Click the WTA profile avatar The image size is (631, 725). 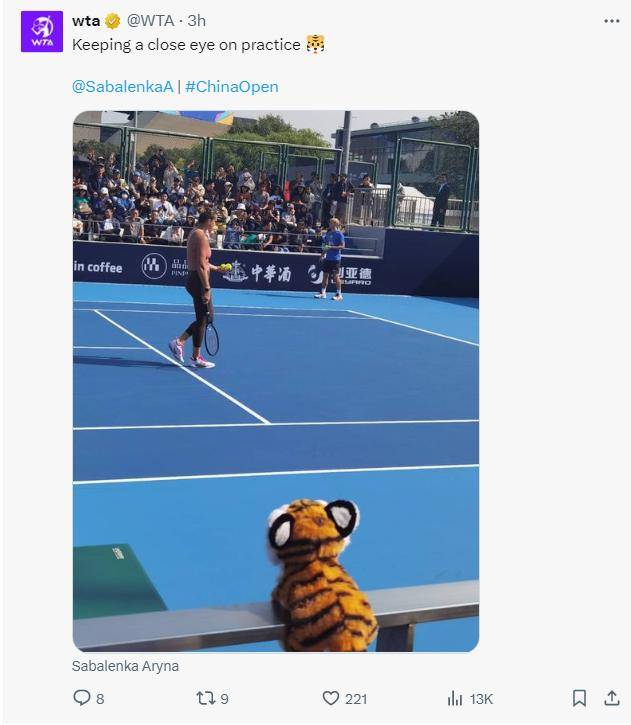pyautogui.click(x=42, y=31)
